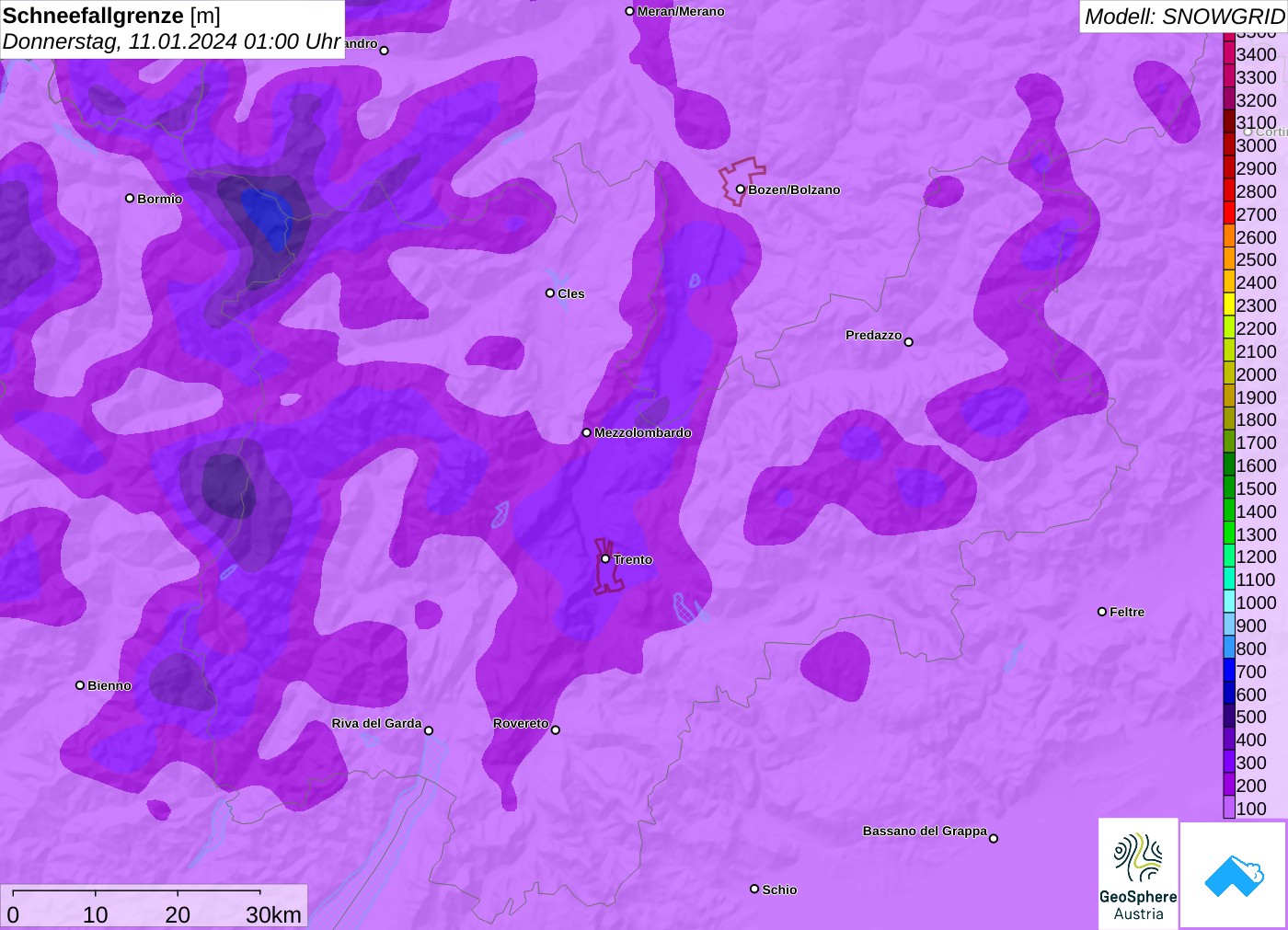Click the Bienno location dot
This screenshot has width=1288, height=930.
pos(80,685)
